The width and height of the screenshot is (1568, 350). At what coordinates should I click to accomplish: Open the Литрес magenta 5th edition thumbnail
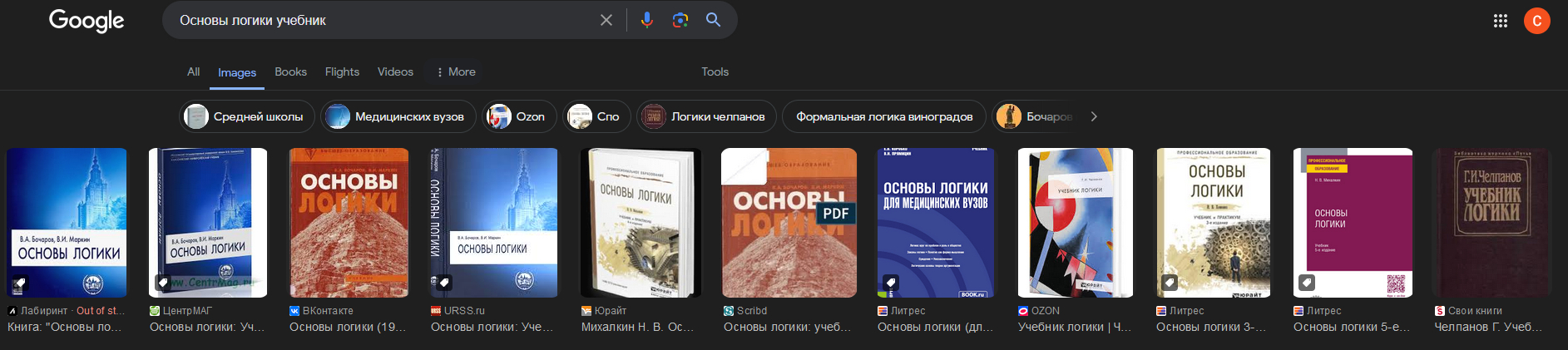point(1353,223)
